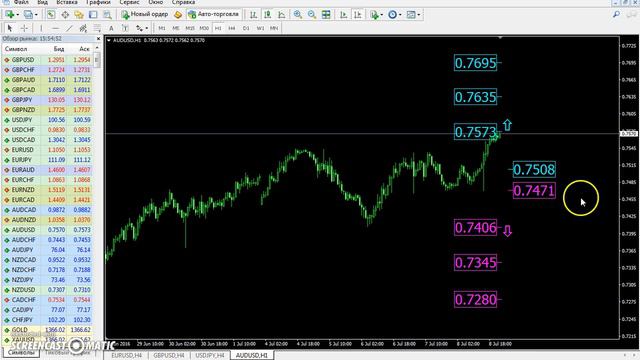Tile chart windows icon
The width and height of the screenshot is (640, 360).
click(x=326, y=15)
